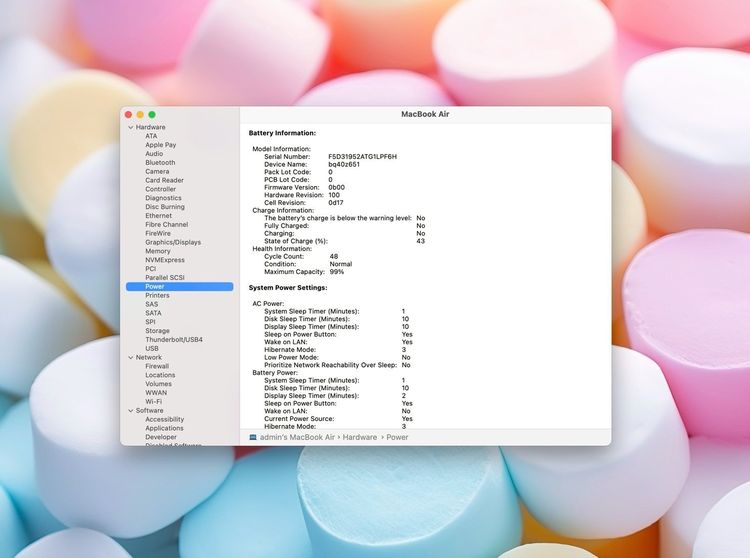The height and width of the screenshot is (558, 750).
Task: Open the SPI entry
Action: click(151, 322)
